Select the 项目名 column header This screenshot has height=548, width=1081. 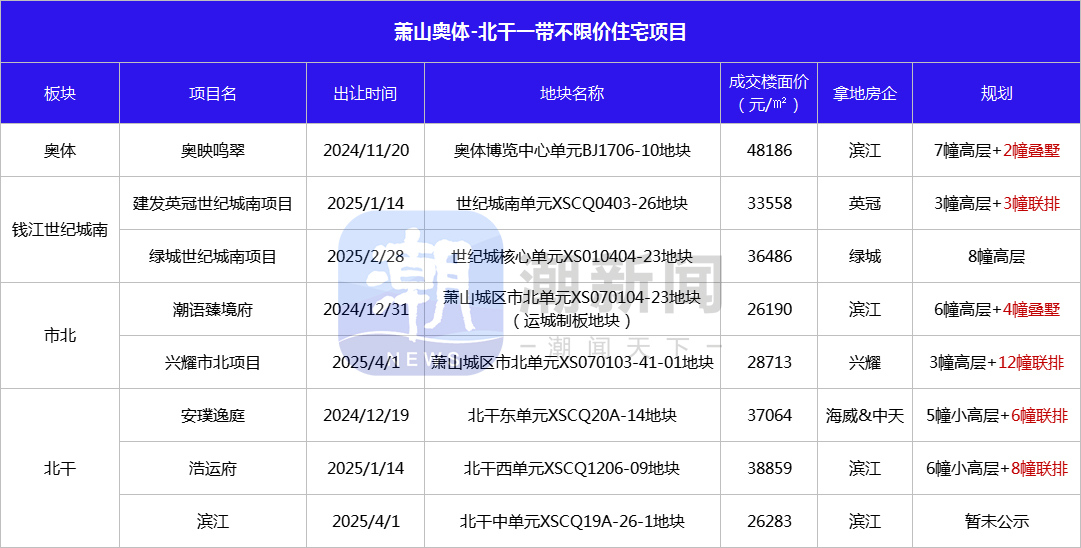pyautogui.click(x=213, y=94)
